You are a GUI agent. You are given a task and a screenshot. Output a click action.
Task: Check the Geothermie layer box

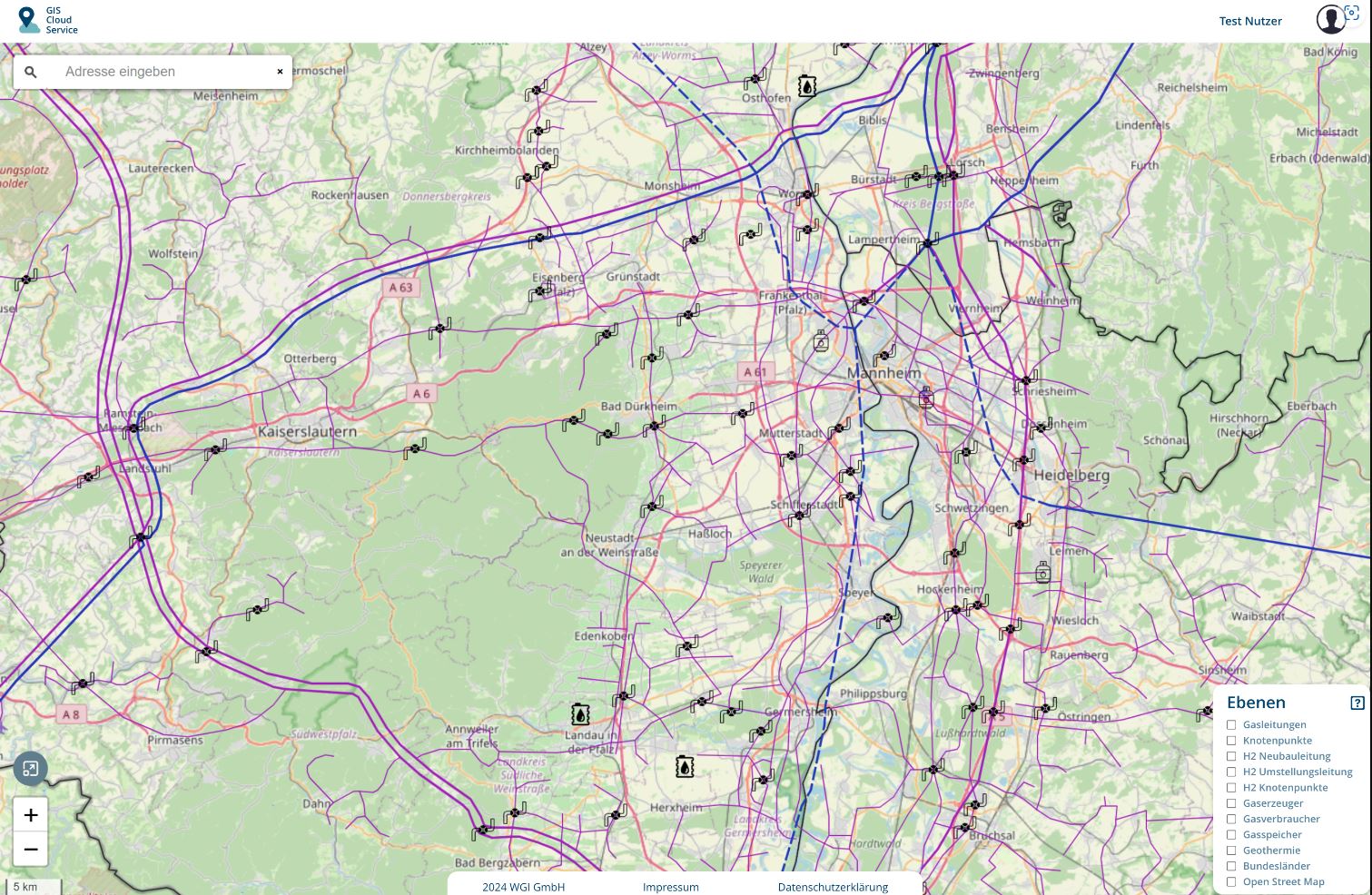(x=1231, y=851)
